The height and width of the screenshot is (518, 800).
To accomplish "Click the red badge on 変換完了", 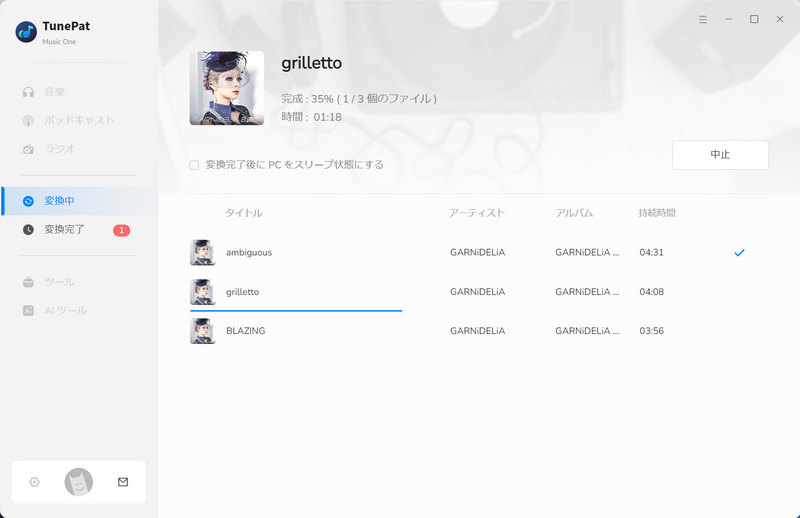I will coord(121,230).
